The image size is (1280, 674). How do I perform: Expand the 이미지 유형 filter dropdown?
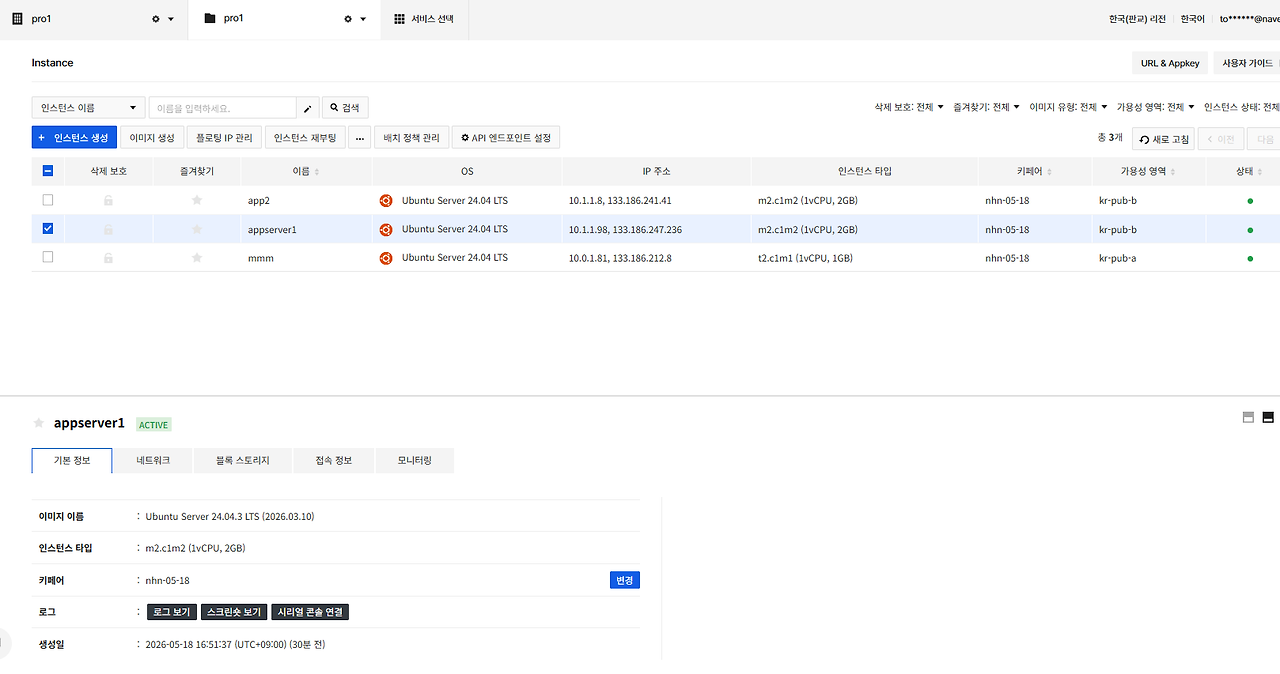(1068, 107)
